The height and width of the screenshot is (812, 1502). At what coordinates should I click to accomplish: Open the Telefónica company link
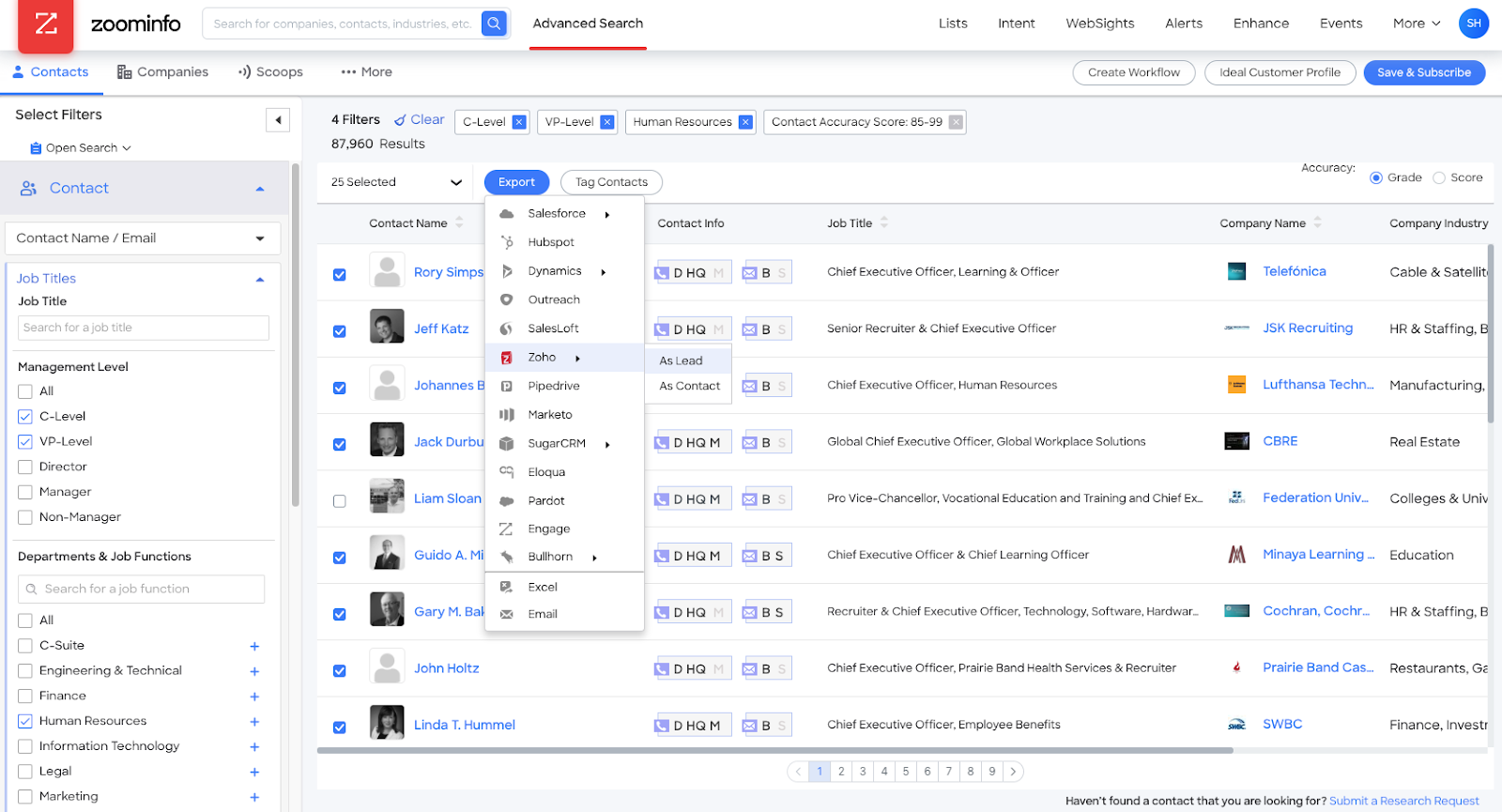pos(1295,271)
